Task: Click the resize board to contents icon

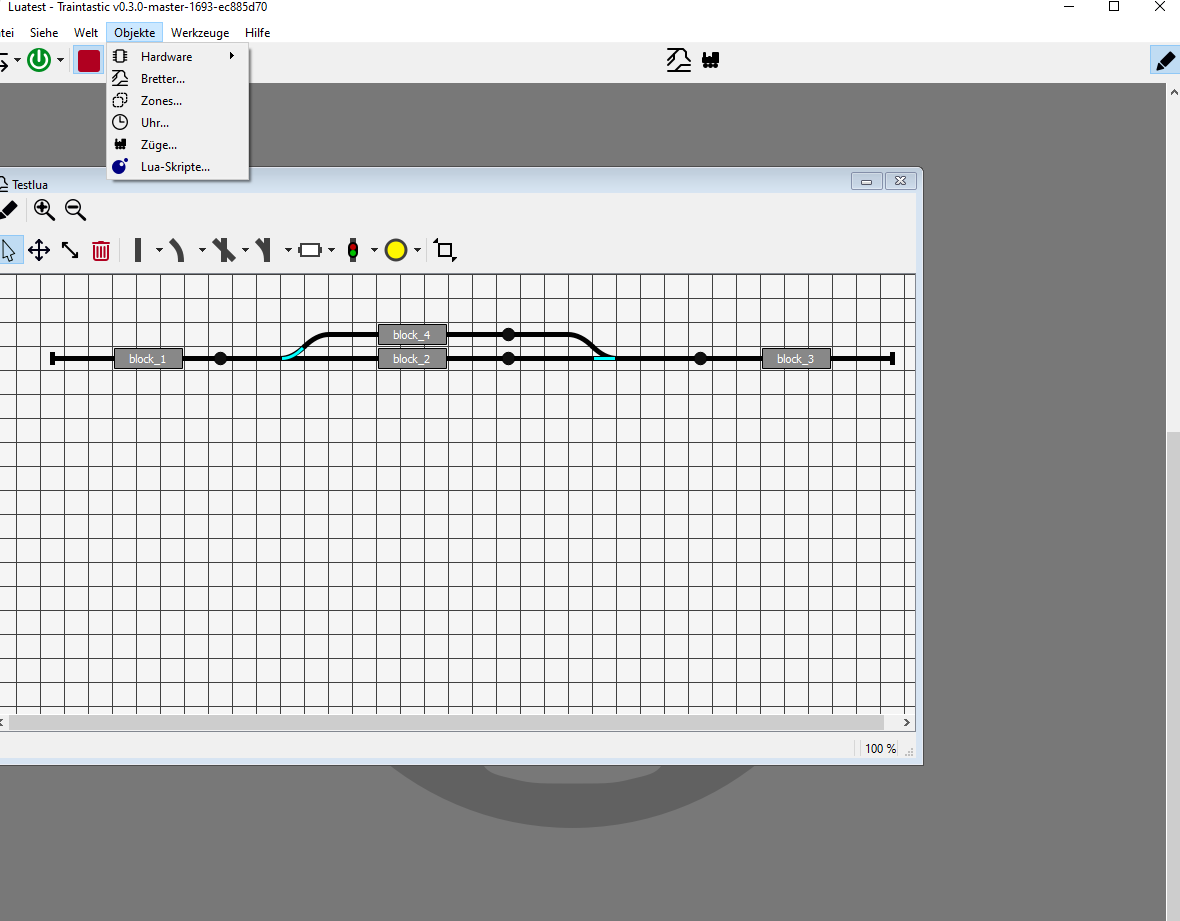Action: tap(445, 250)
